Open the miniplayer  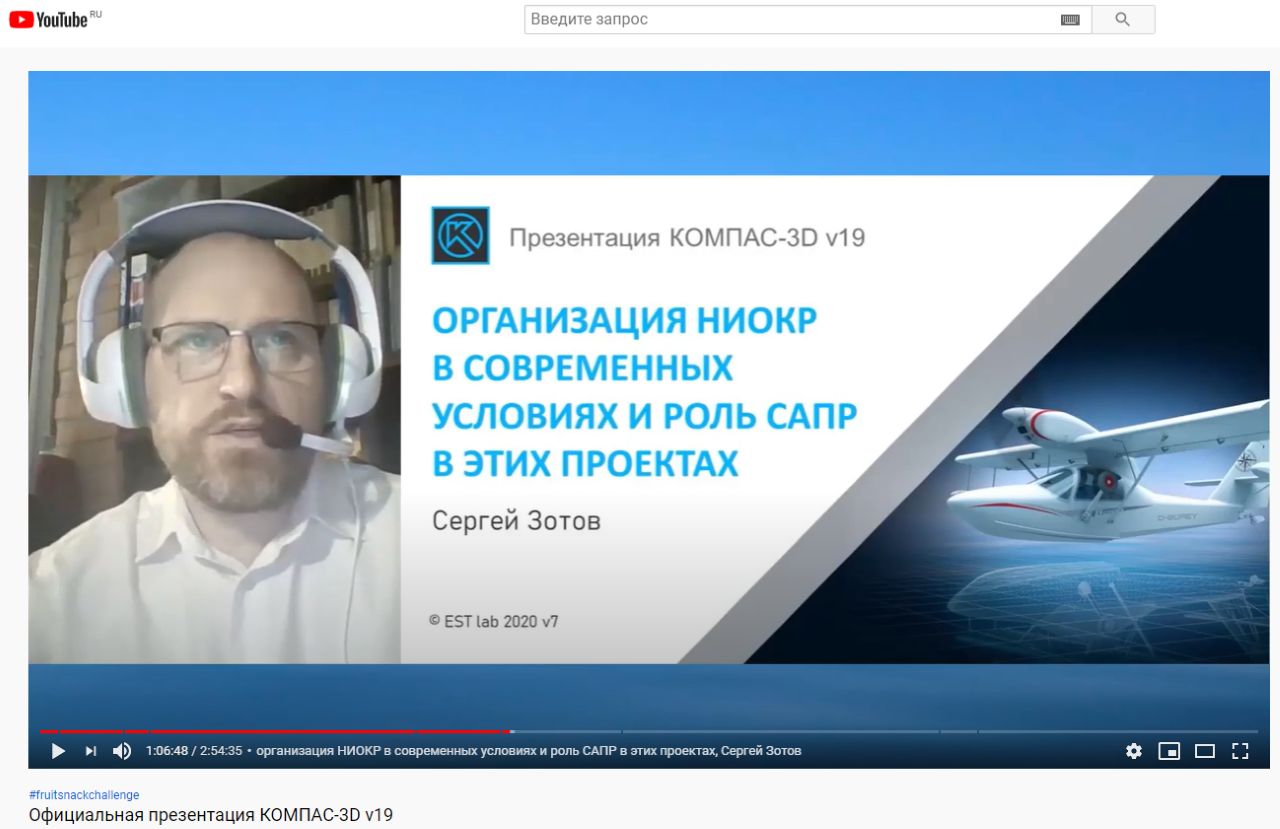coord(1169,751)
